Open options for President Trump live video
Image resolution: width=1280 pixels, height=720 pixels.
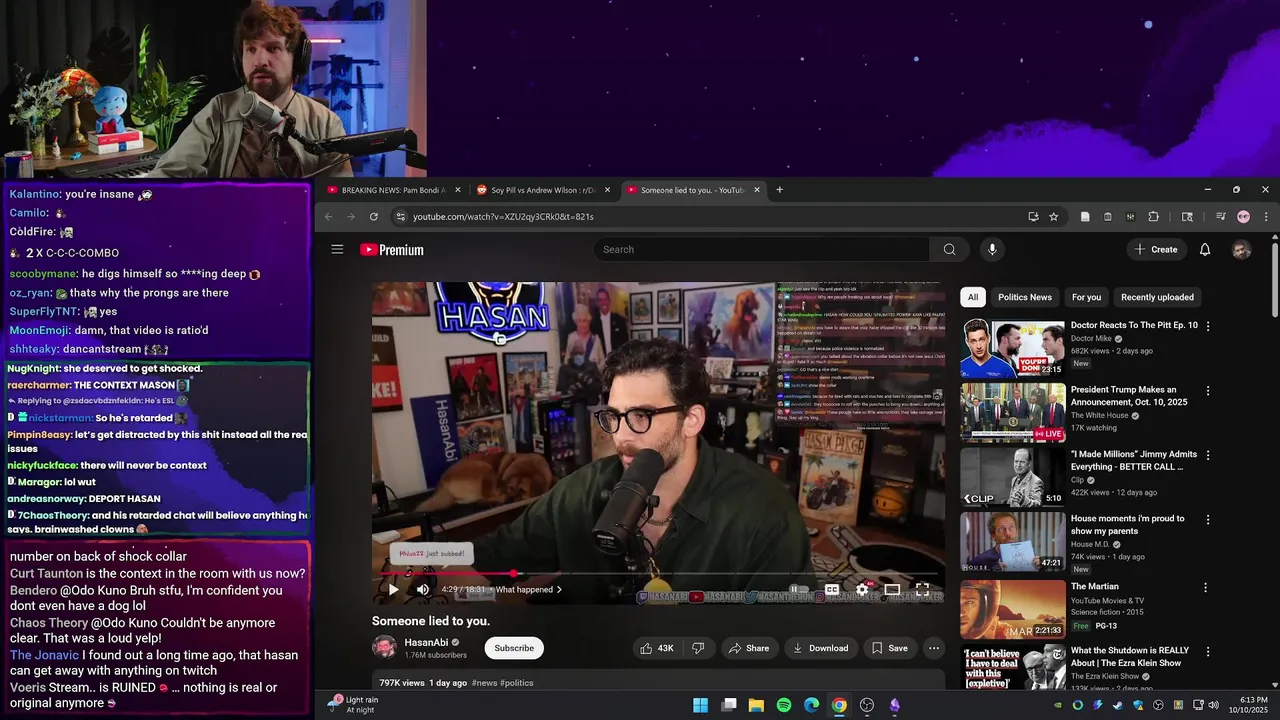click(x=1208, y=391)
